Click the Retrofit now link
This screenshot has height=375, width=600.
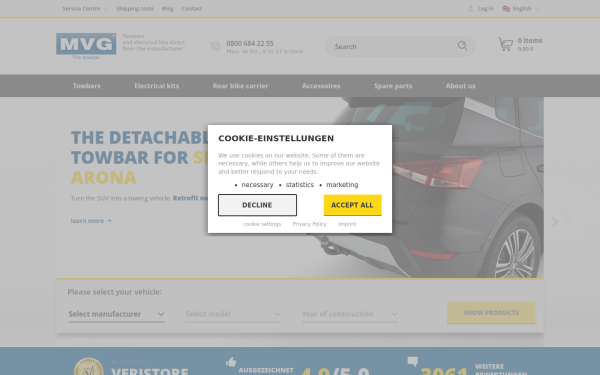190,198
